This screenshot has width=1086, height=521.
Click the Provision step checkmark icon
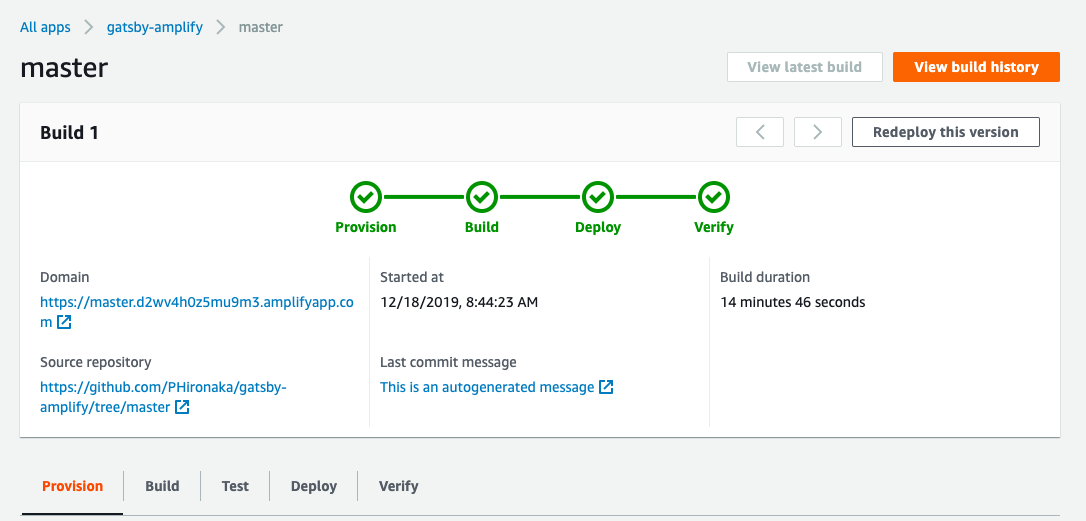pyautogui.click(x=366, y=197)
